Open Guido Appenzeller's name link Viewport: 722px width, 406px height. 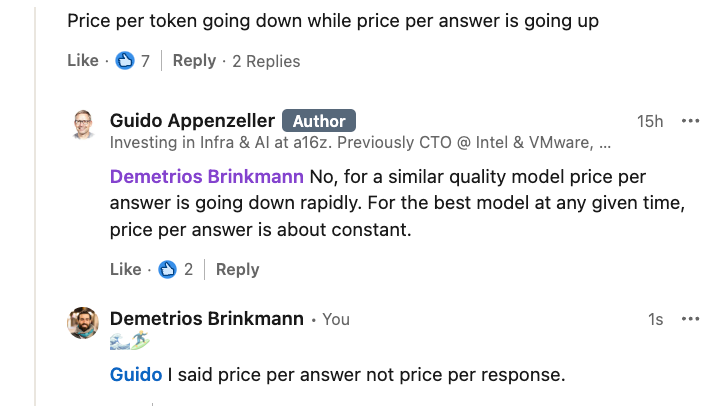tap(191, 121)
